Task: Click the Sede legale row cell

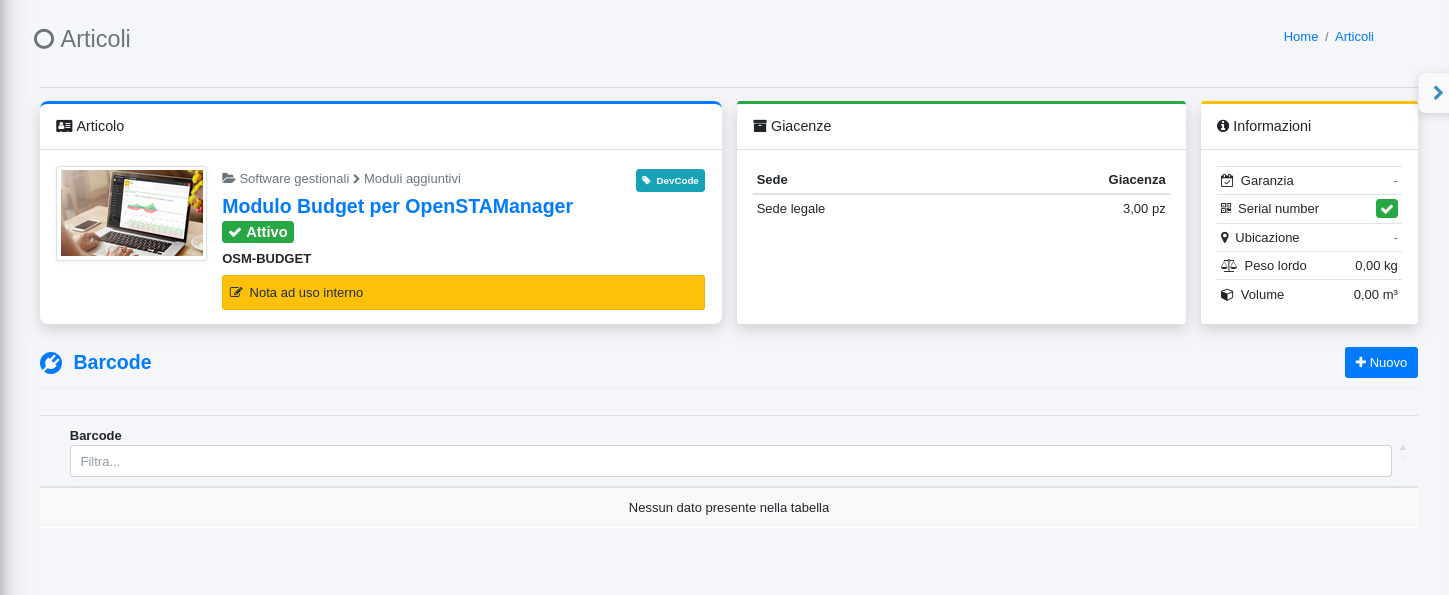Action: (x=791, y=209)
